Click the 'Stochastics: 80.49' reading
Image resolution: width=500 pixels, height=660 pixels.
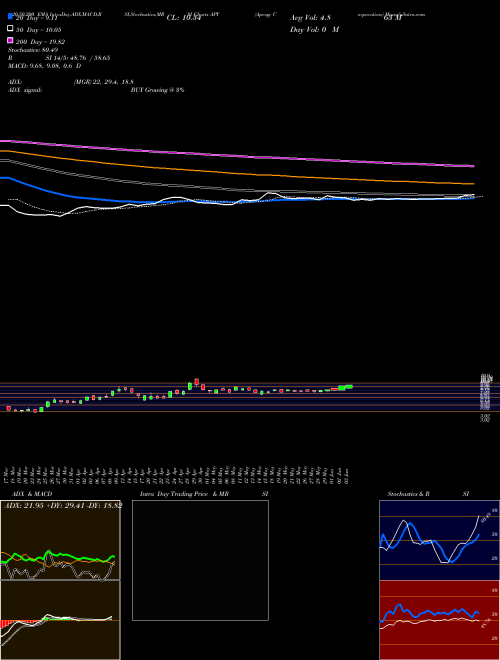point(33,50)
